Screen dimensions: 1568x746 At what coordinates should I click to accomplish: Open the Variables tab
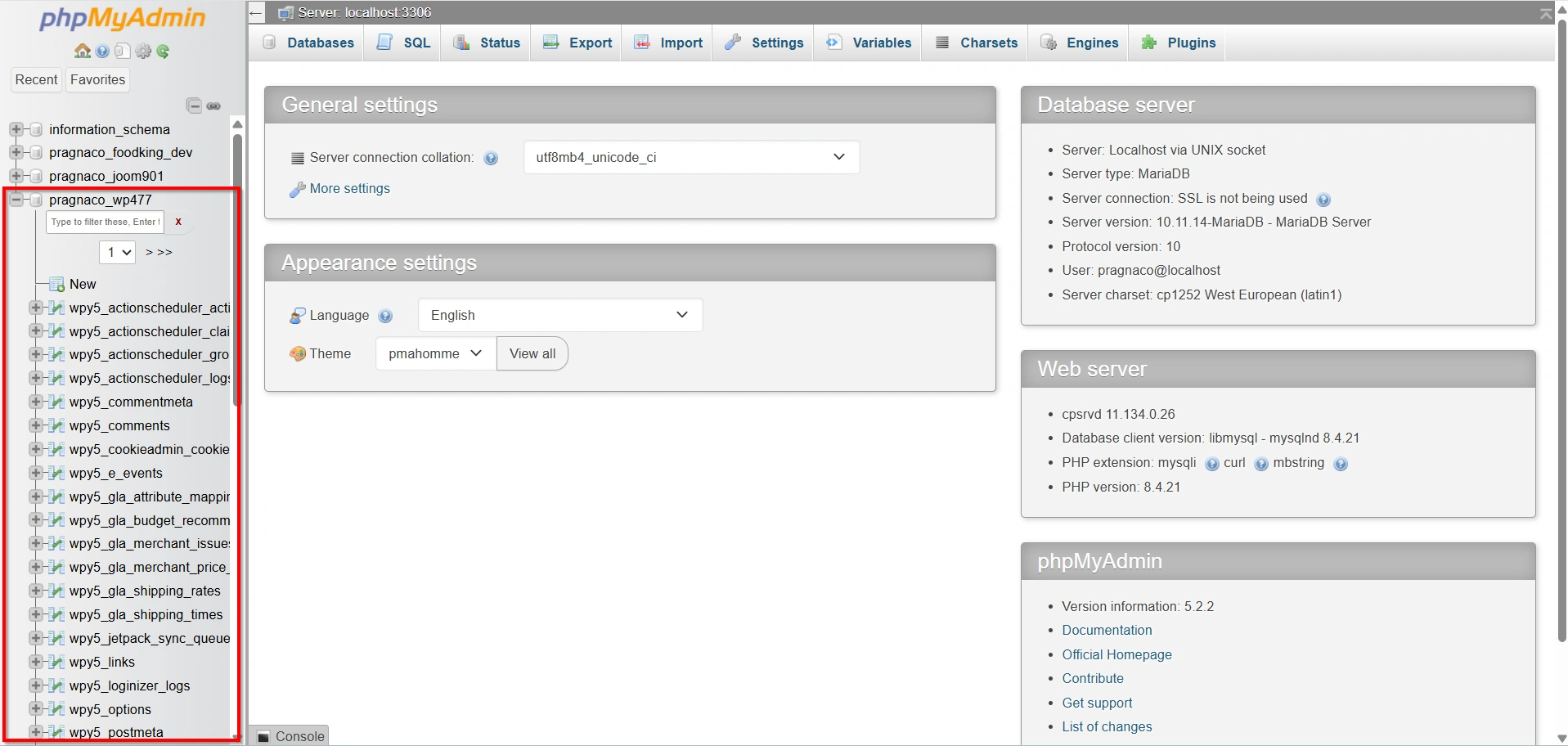point(869,43)
